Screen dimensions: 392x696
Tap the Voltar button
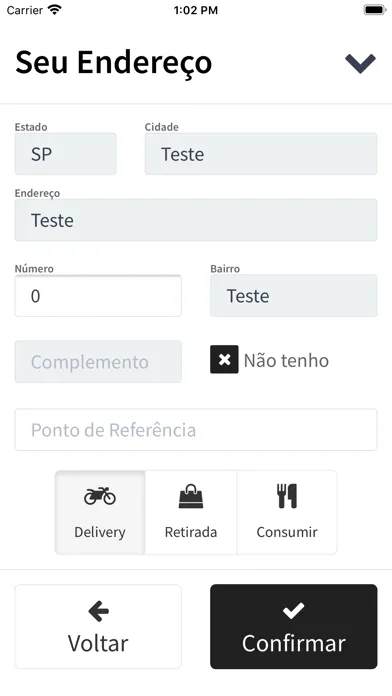98,626
